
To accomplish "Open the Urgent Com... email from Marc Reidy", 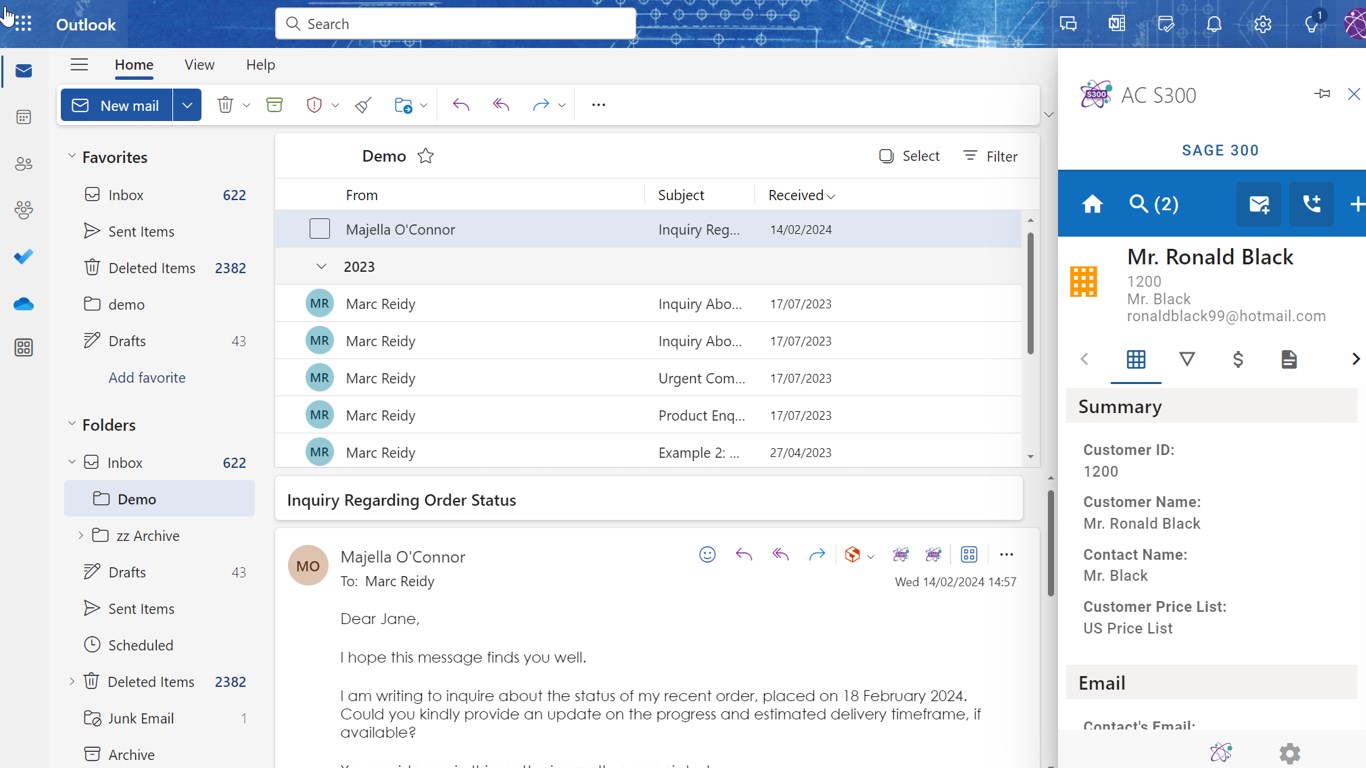I will click(x=648, y=378).
